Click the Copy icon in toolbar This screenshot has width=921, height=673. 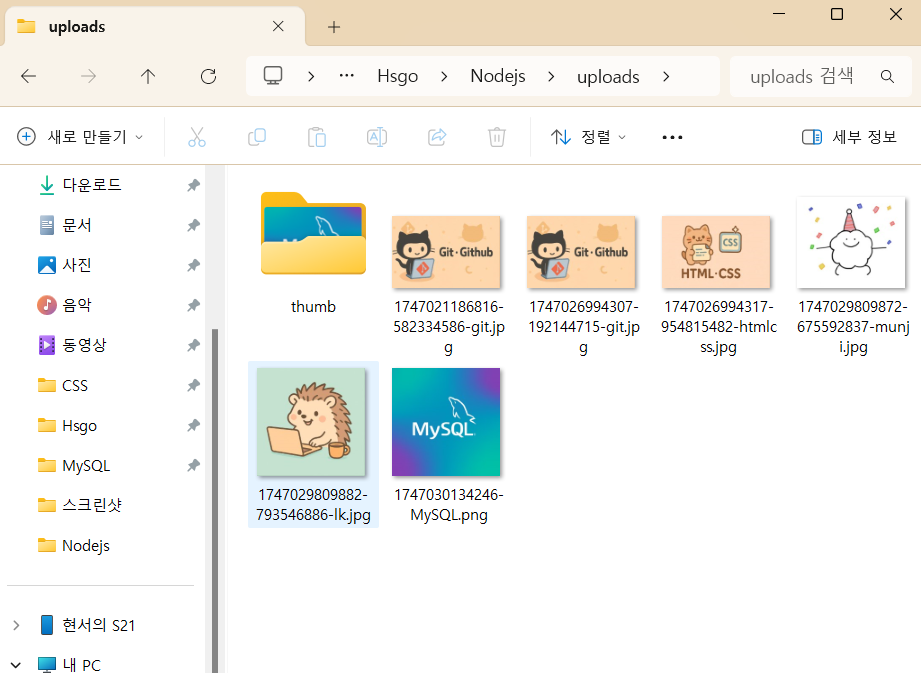point(257,137)
